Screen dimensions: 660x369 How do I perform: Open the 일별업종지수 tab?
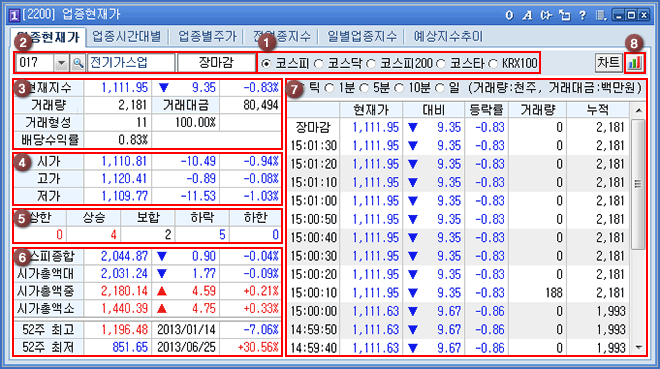point(362,37)
